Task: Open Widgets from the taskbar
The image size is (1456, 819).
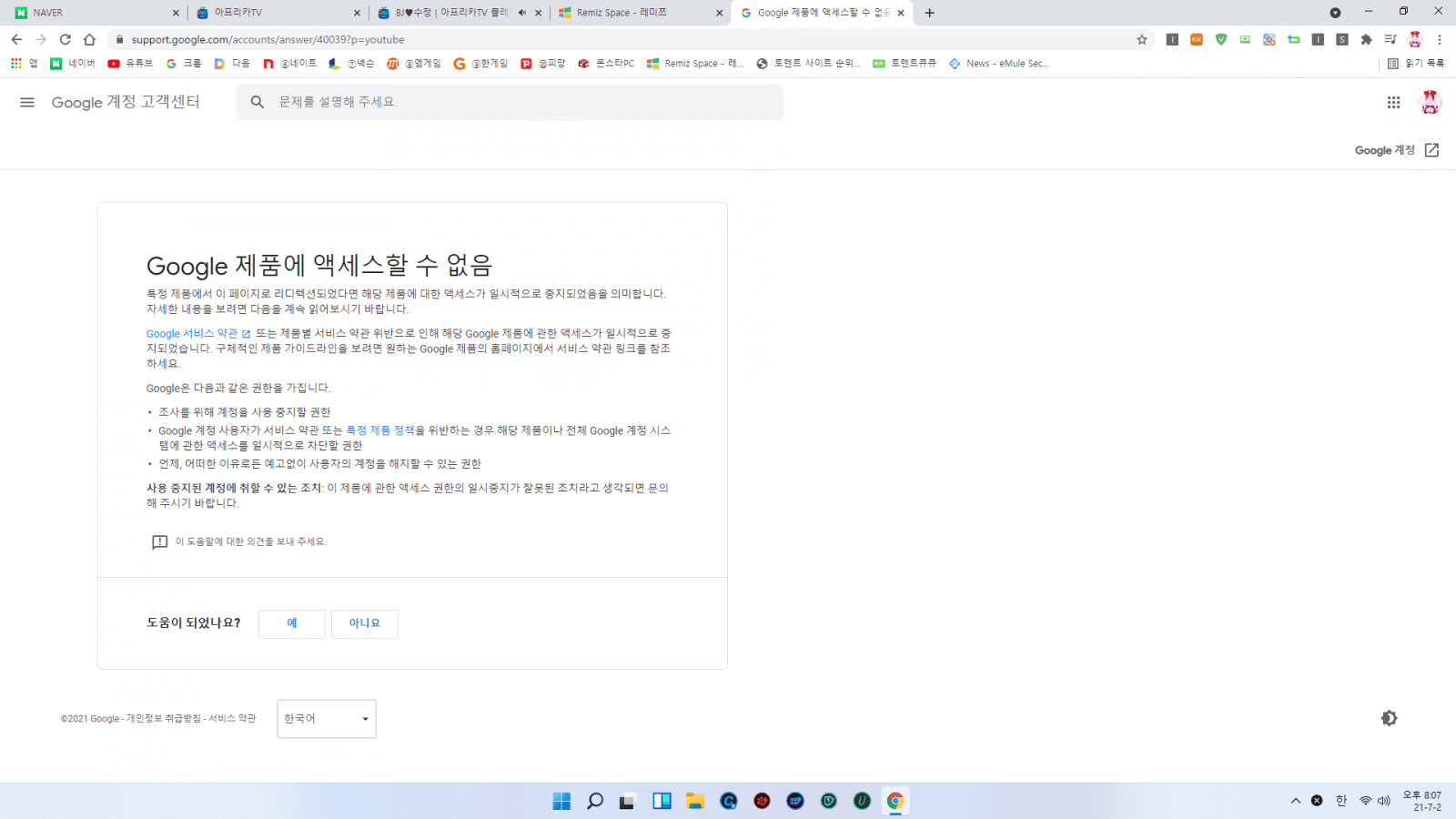Action: (662, 801)
